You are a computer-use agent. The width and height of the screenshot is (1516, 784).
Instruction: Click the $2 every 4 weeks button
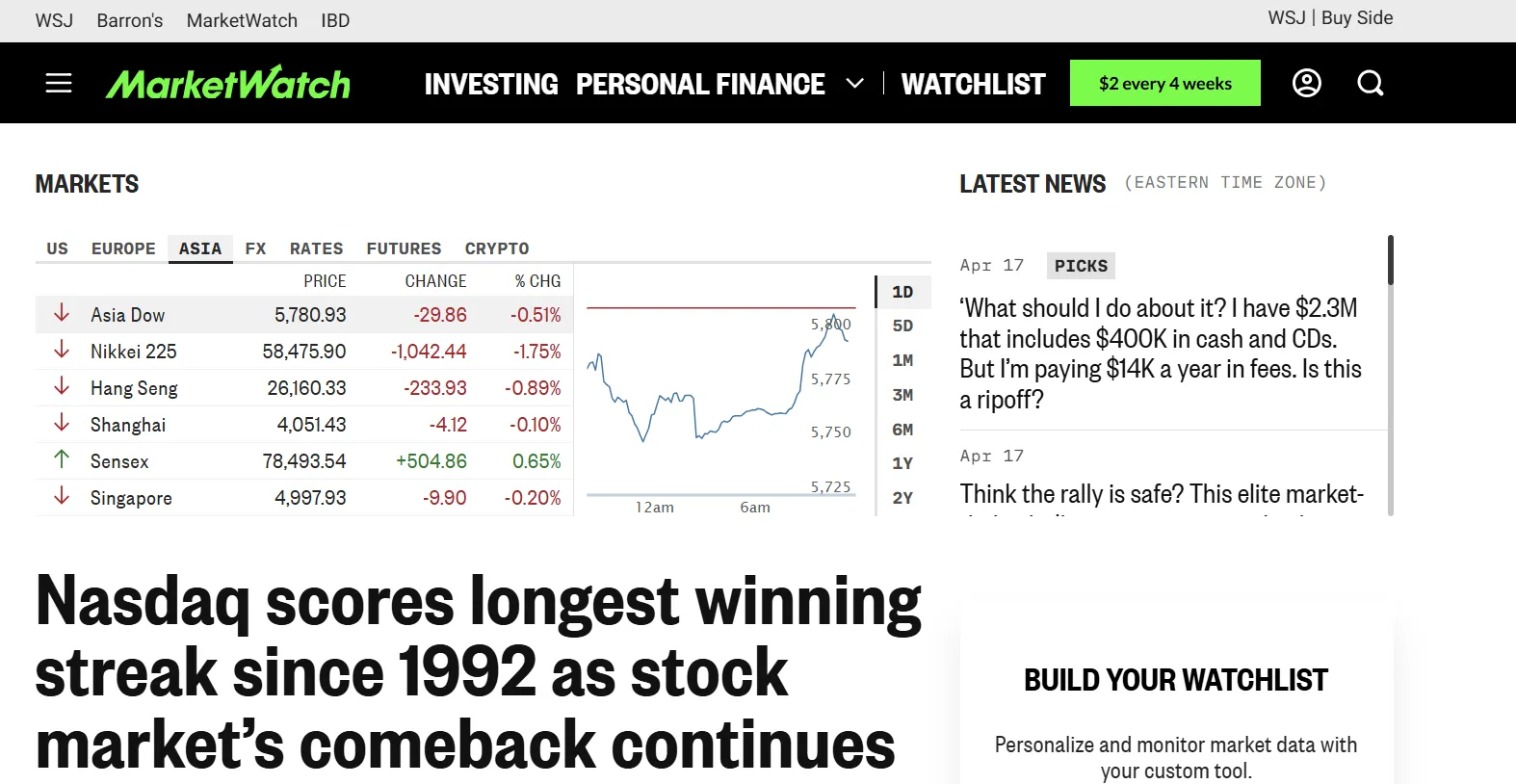pyautogui.click(x=1164, y=83)
